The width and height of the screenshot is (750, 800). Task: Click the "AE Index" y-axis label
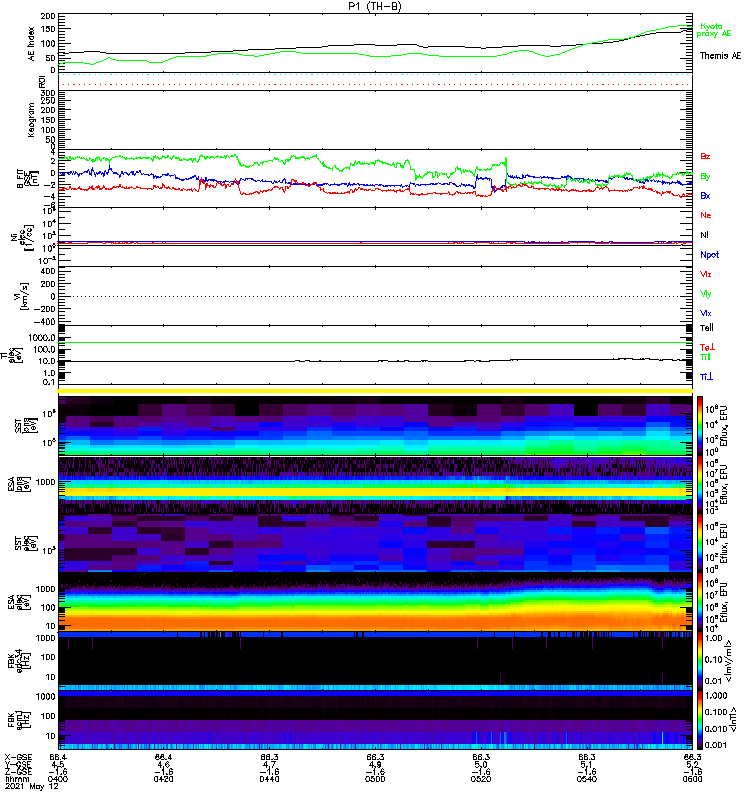coord(32,44)
